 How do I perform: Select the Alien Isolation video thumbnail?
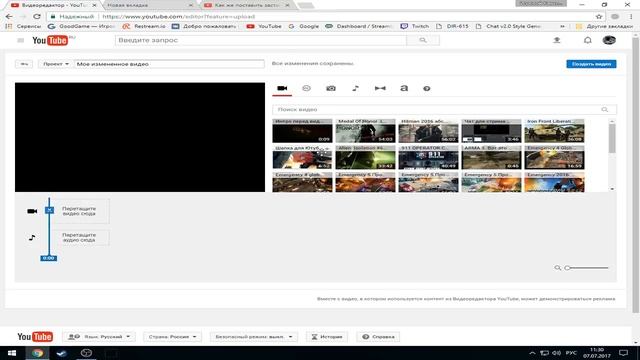point(365,157)
